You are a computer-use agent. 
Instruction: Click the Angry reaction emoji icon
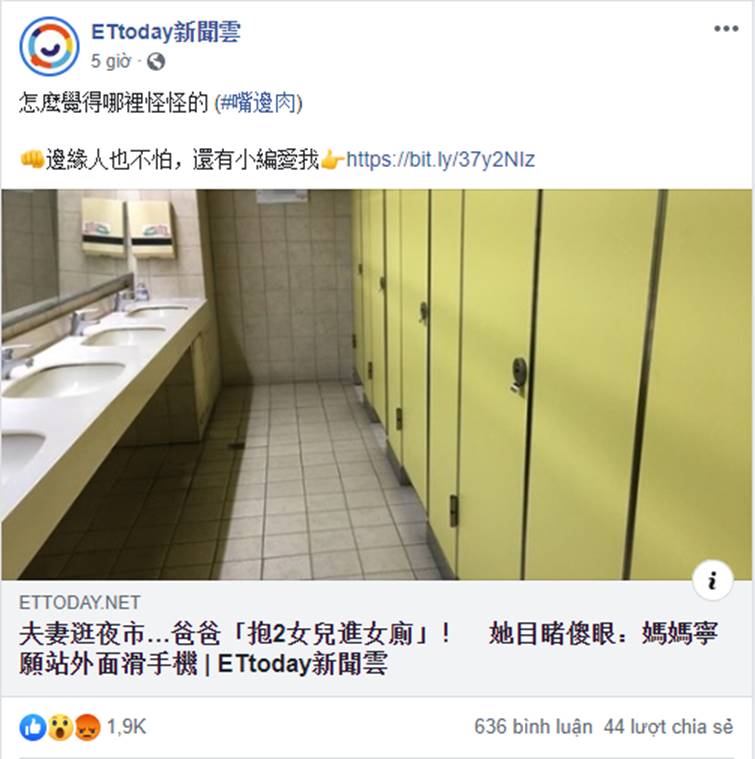click(87, 727)
